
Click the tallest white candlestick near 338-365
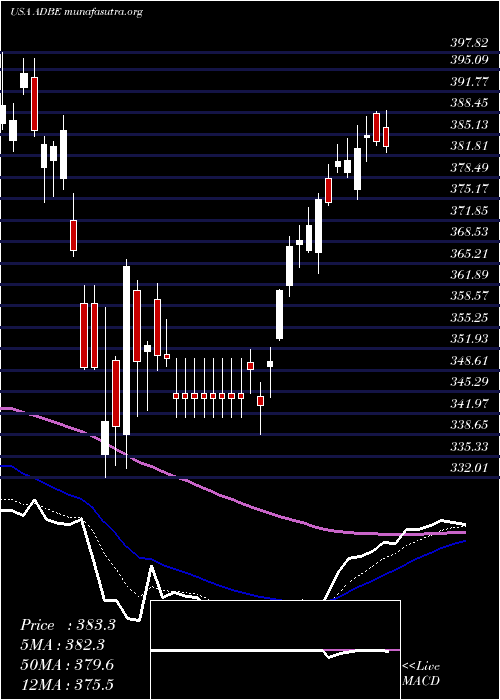click(127, 350)
